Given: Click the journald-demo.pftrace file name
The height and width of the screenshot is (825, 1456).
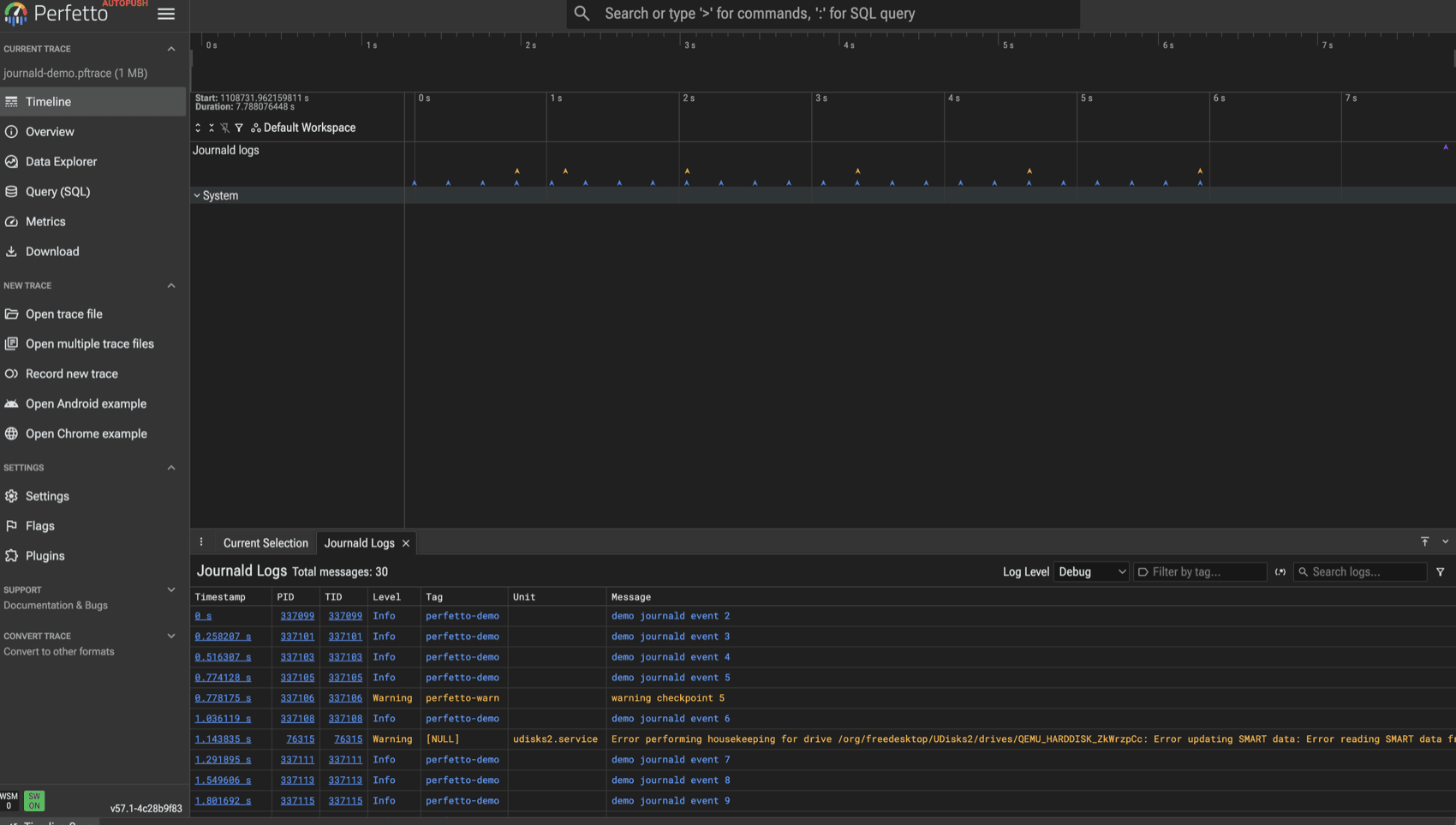Looking at the screenshot, I should [x=75, y=74].
